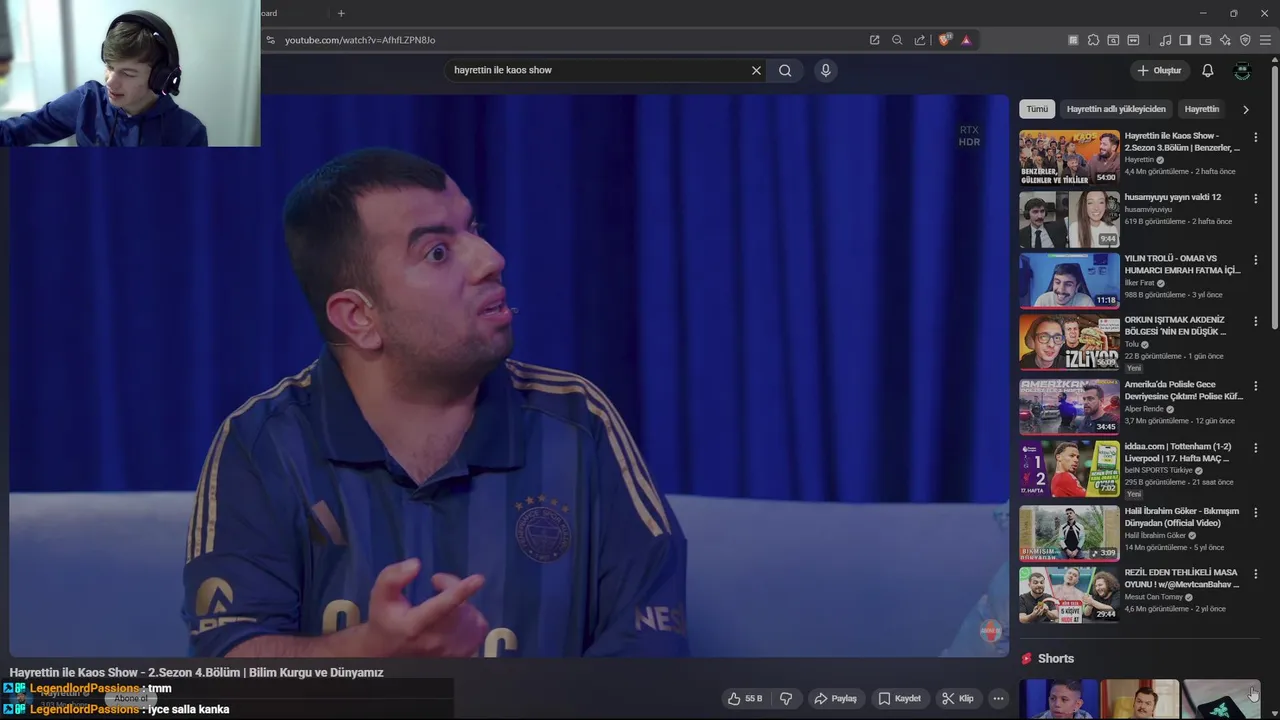Click the browser address bar URL
The image size is (1280, 720).
coord(360,40)
